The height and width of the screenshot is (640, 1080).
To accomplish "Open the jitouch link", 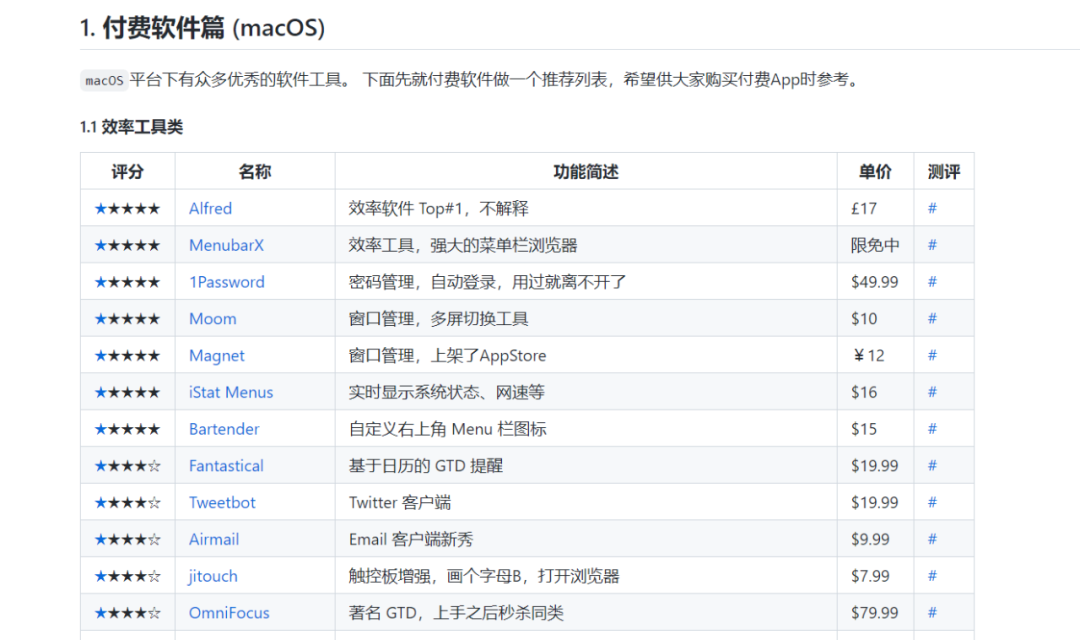I will [x=213, y=576].
